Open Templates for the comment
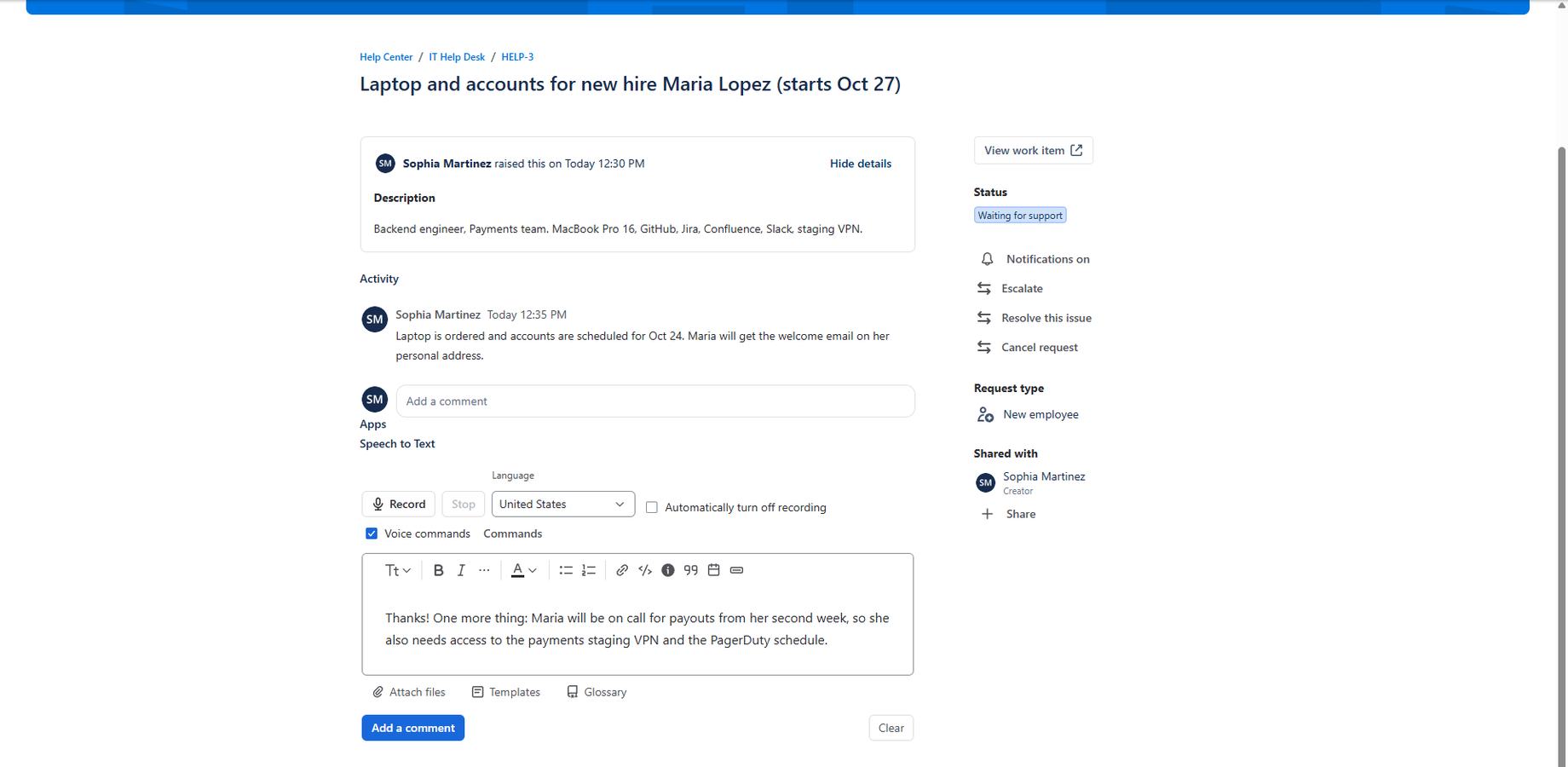 506,692
